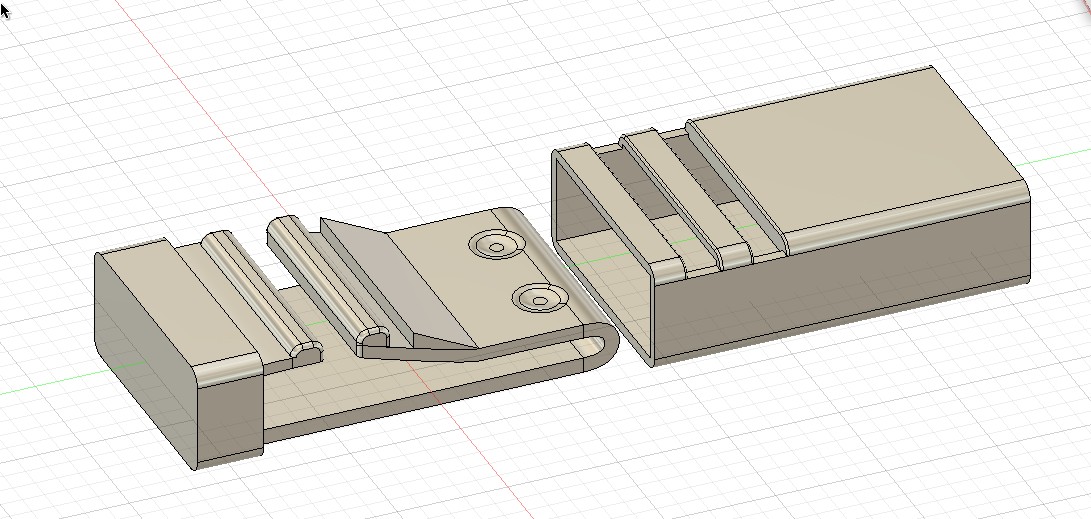Select the upper countersunk screw hole
This screenshot has width=1091, height=519.
[x=494, y=246]
